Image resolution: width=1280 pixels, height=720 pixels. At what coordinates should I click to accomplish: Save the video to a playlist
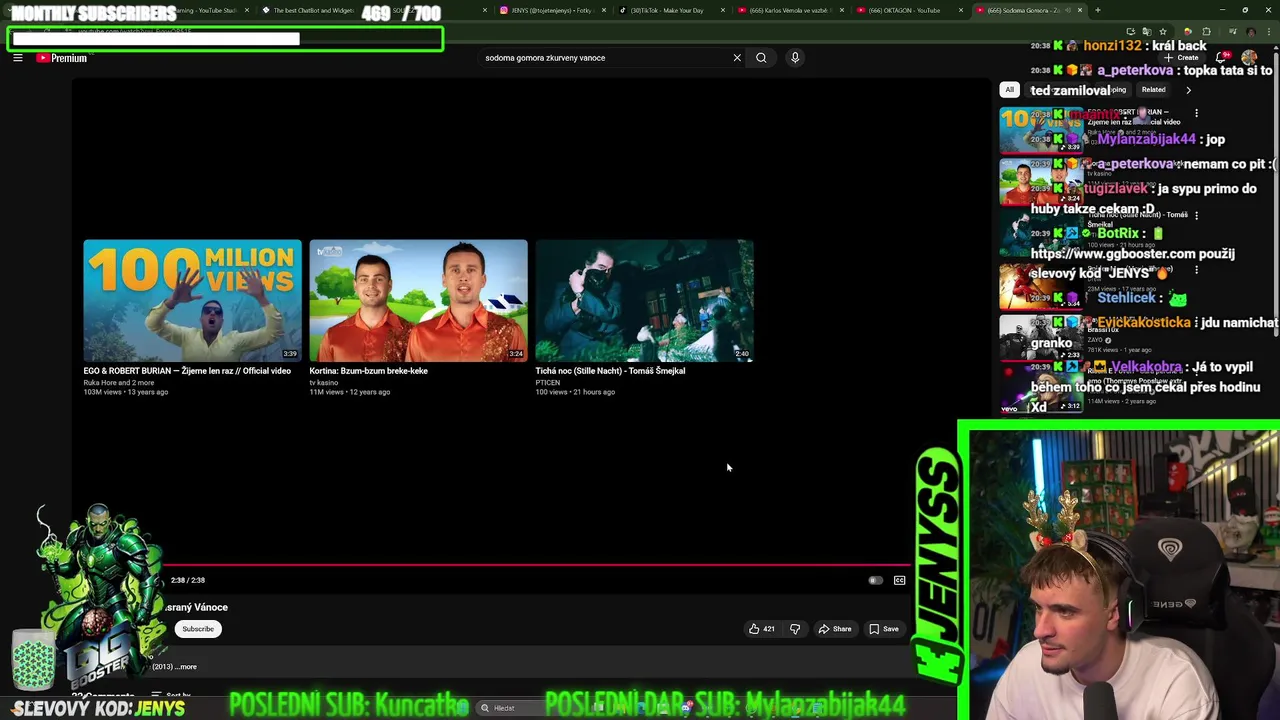tap(884, 629)
